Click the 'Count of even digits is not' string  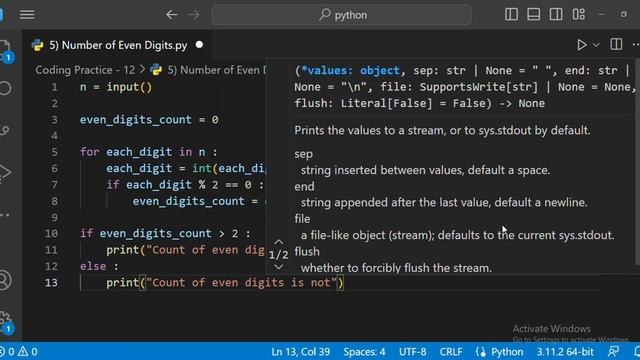242,282
